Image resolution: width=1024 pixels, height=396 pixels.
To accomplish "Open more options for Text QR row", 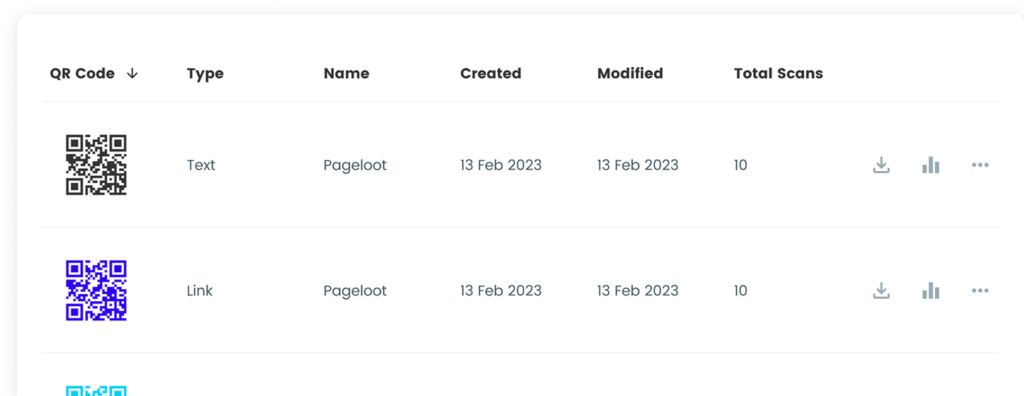I will pyautogui.click(x=980, y=165).
